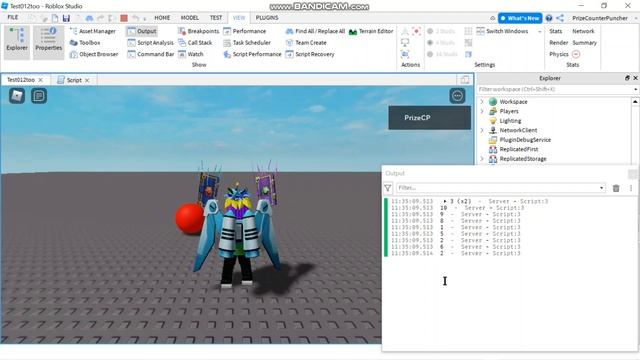Open the Watch window
This screenshot has height=360, width=640.
pos(191,54)
